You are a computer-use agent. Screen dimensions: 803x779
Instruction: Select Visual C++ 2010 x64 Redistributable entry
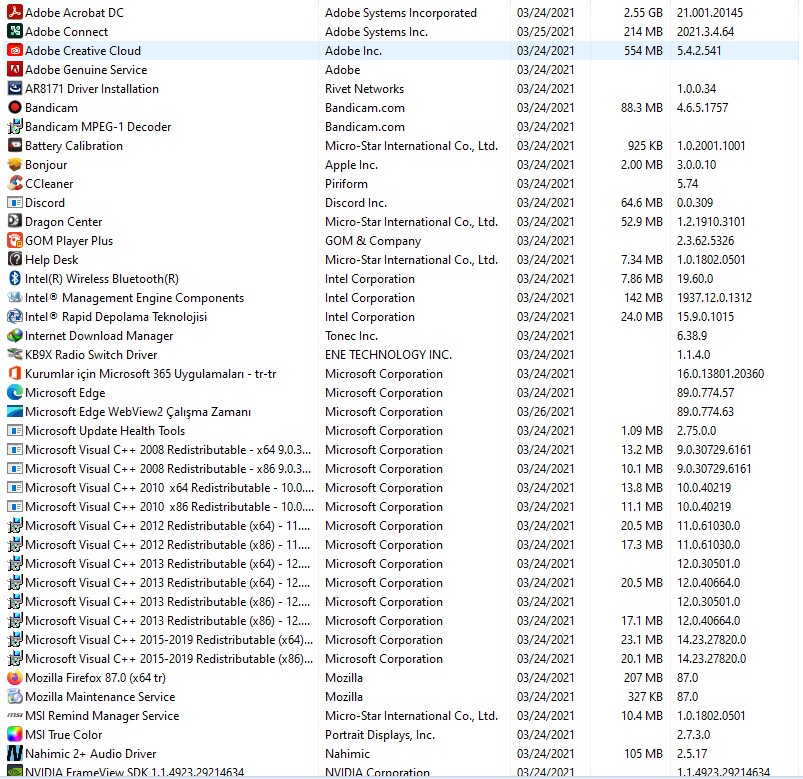[x=169, y=488]
